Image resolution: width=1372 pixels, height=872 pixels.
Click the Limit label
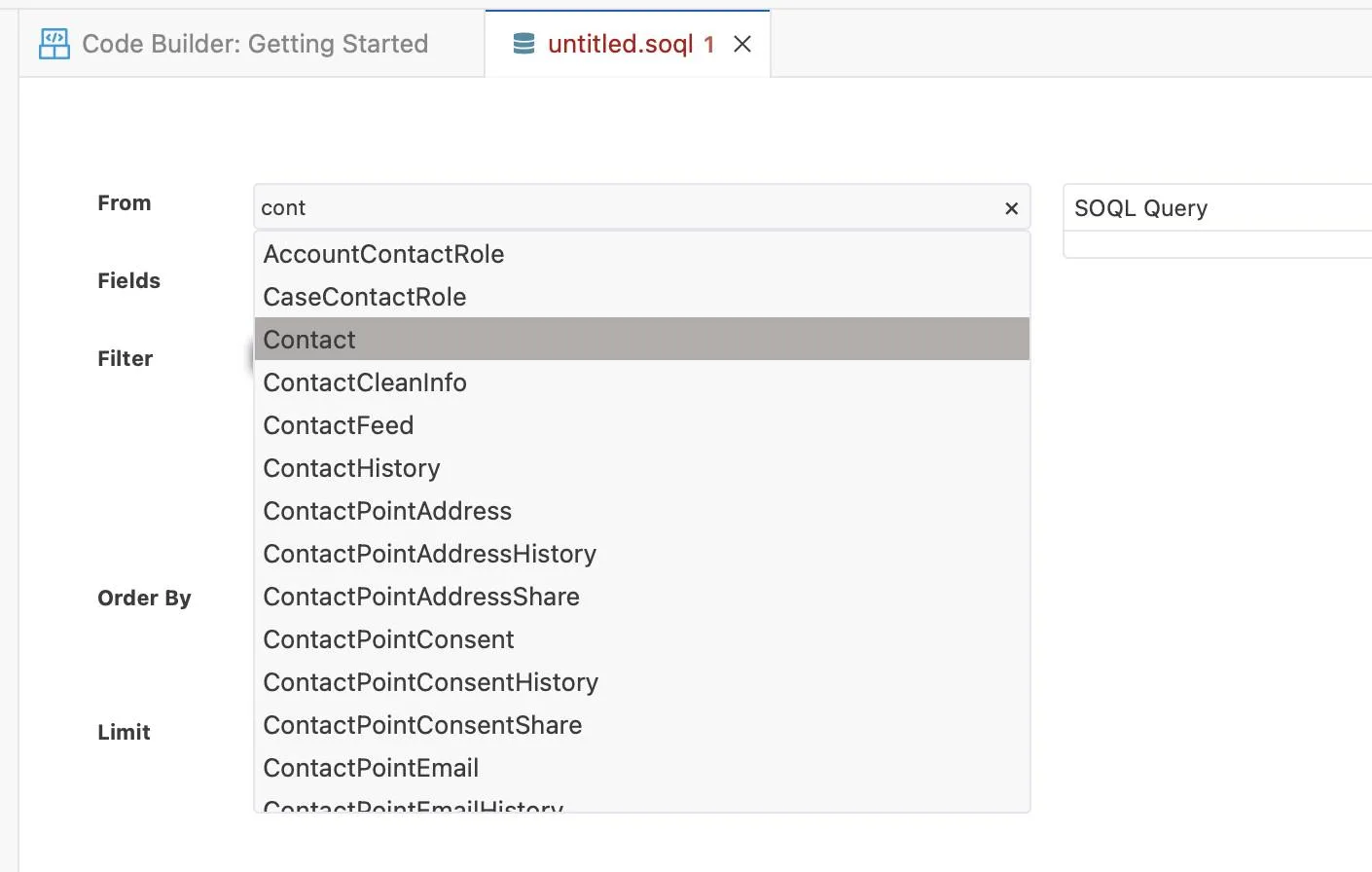click(124, 732)
